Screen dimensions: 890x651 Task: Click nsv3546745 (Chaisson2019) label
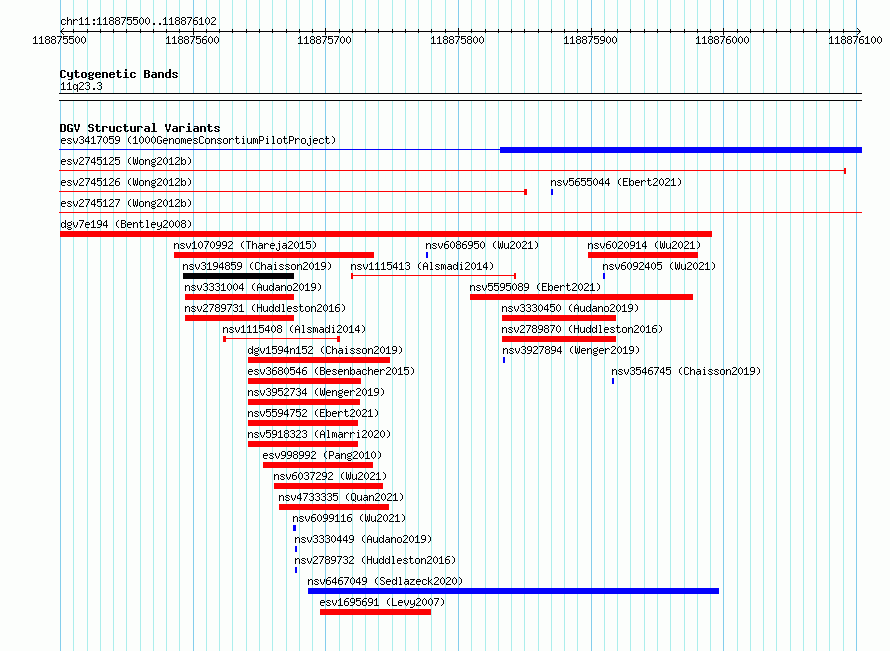[686, 371]
